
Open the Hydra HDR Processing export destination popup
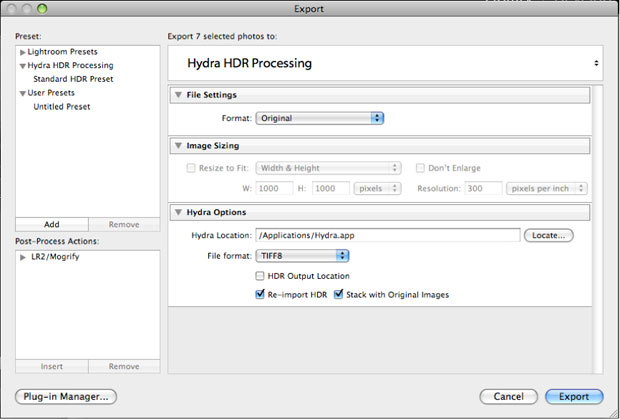coord(386,63)
